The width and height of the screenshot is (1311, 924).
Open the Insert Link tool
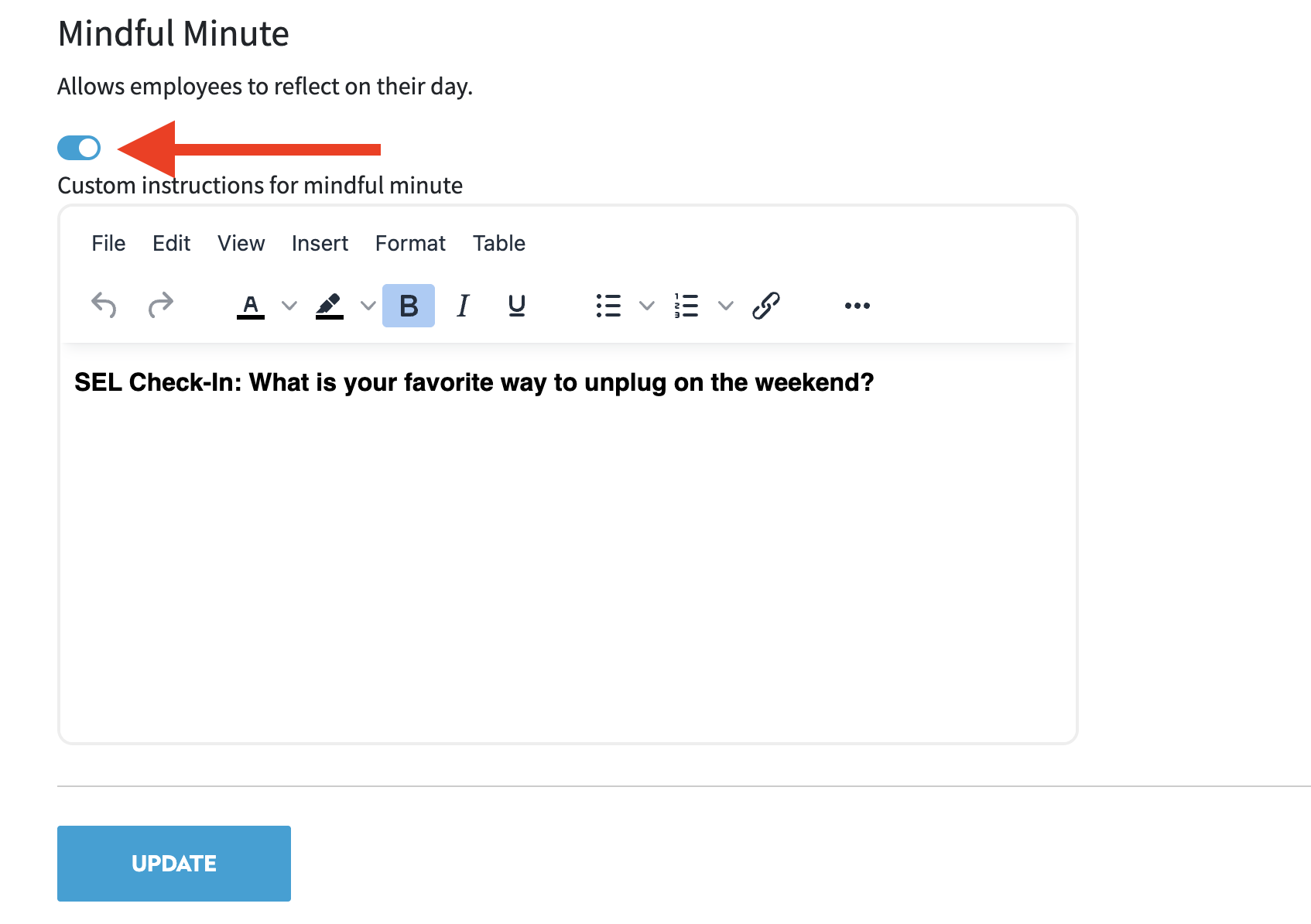tap(767, 305)
